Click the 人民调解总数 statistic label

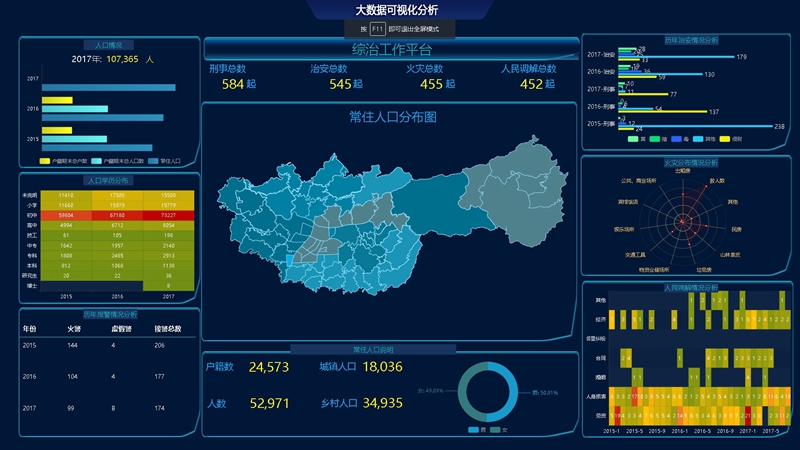click(528, 69)
